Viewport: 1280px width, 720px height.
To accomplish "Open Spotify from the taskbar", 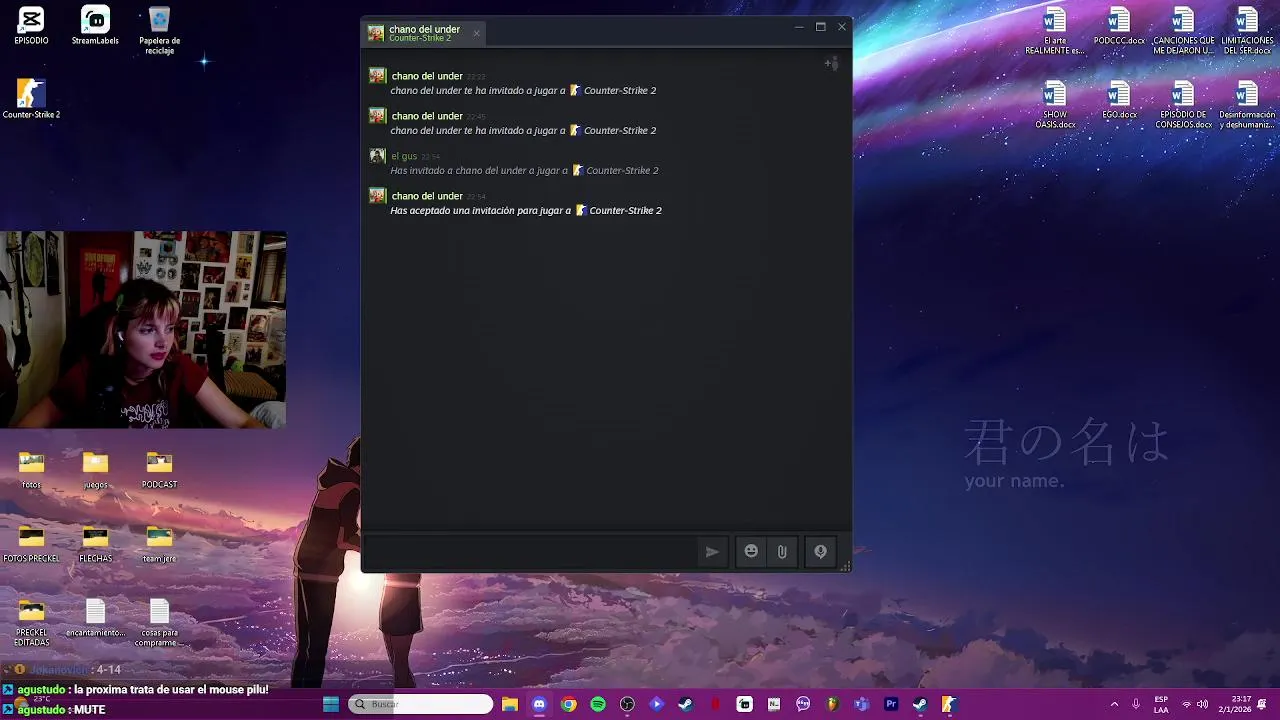I will click(598, 704).
